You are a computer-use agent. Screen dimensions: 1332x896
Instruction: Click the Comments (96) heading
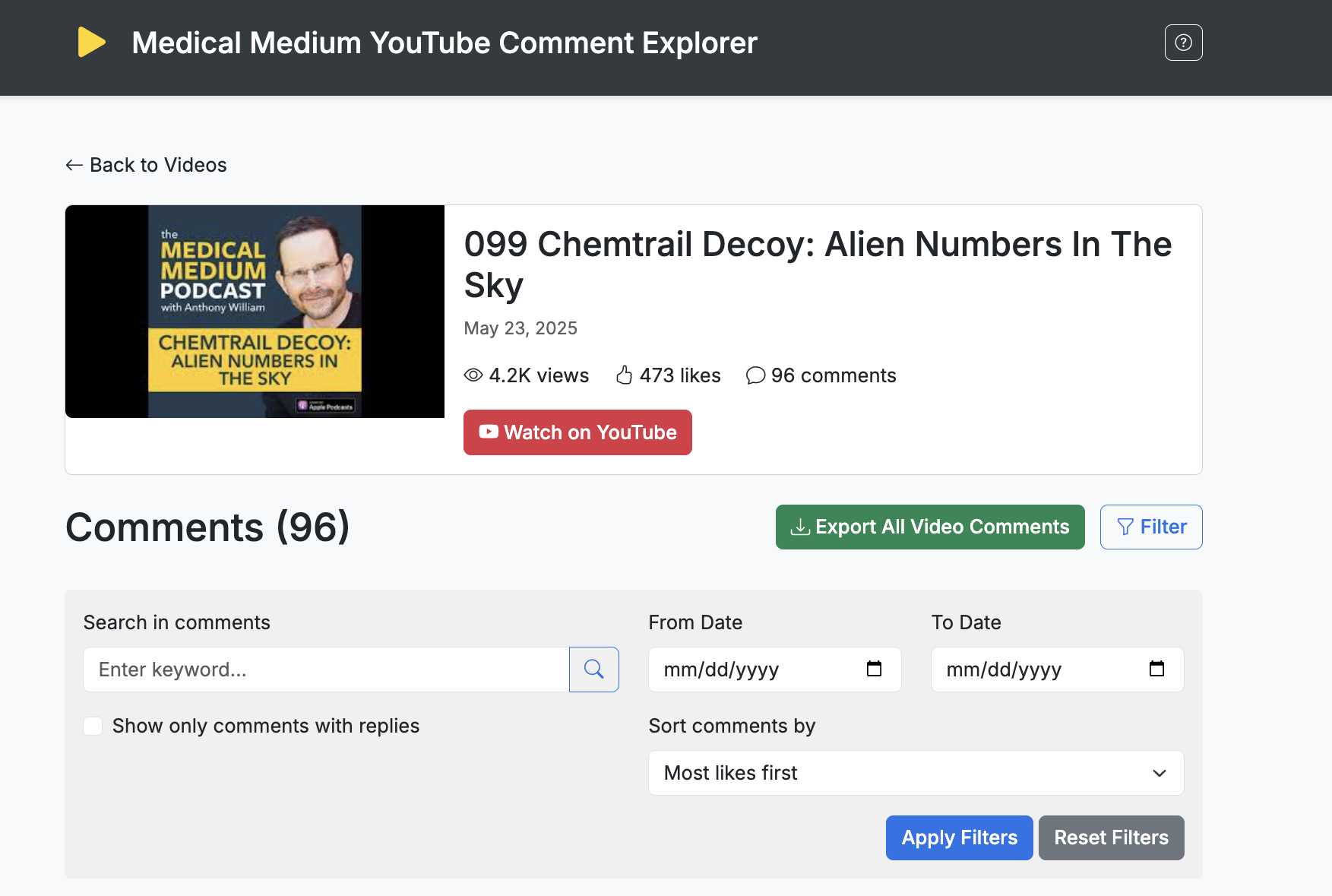(207, 527)
